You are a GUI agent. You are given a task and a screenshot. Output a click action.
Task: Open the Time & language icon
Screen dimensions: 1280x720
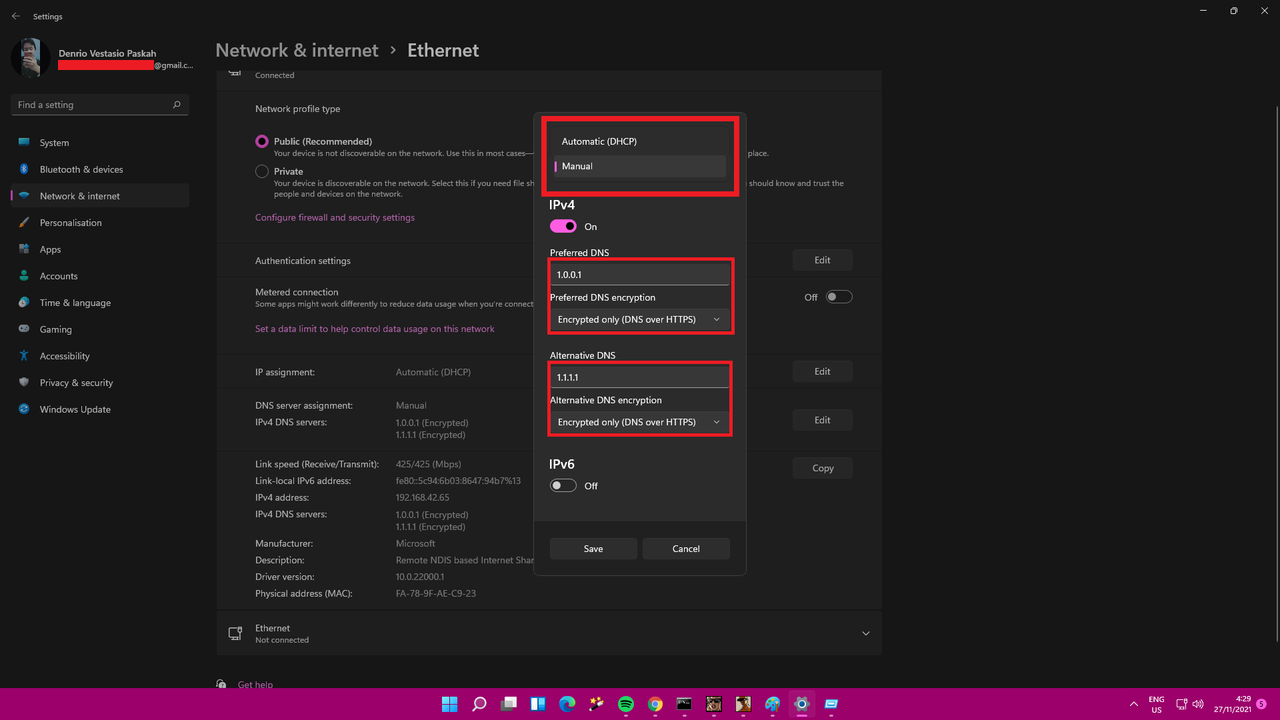click(24, 303)
